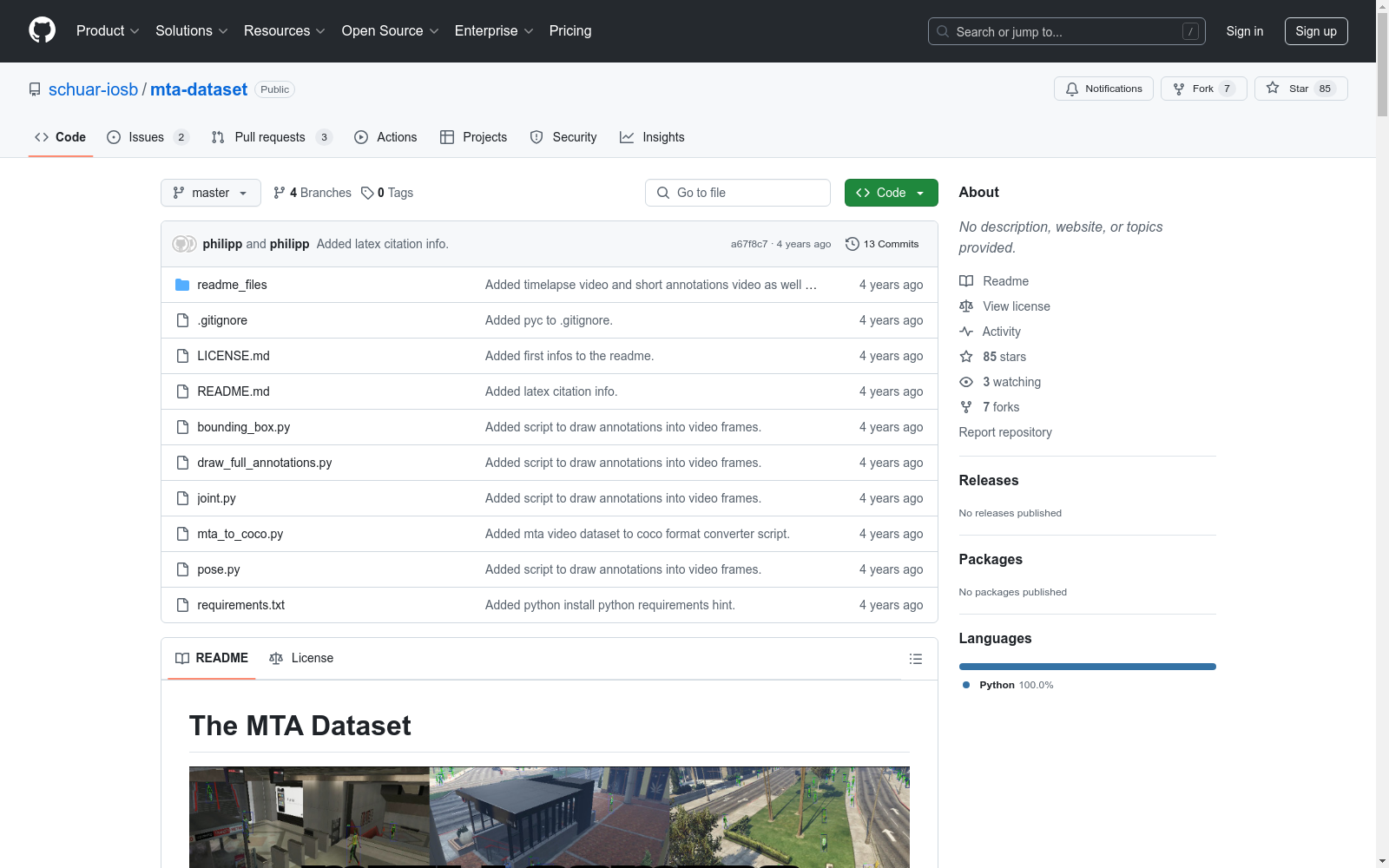
Task: Select the README tab in file viewer
Action: (x=212, y=659)
